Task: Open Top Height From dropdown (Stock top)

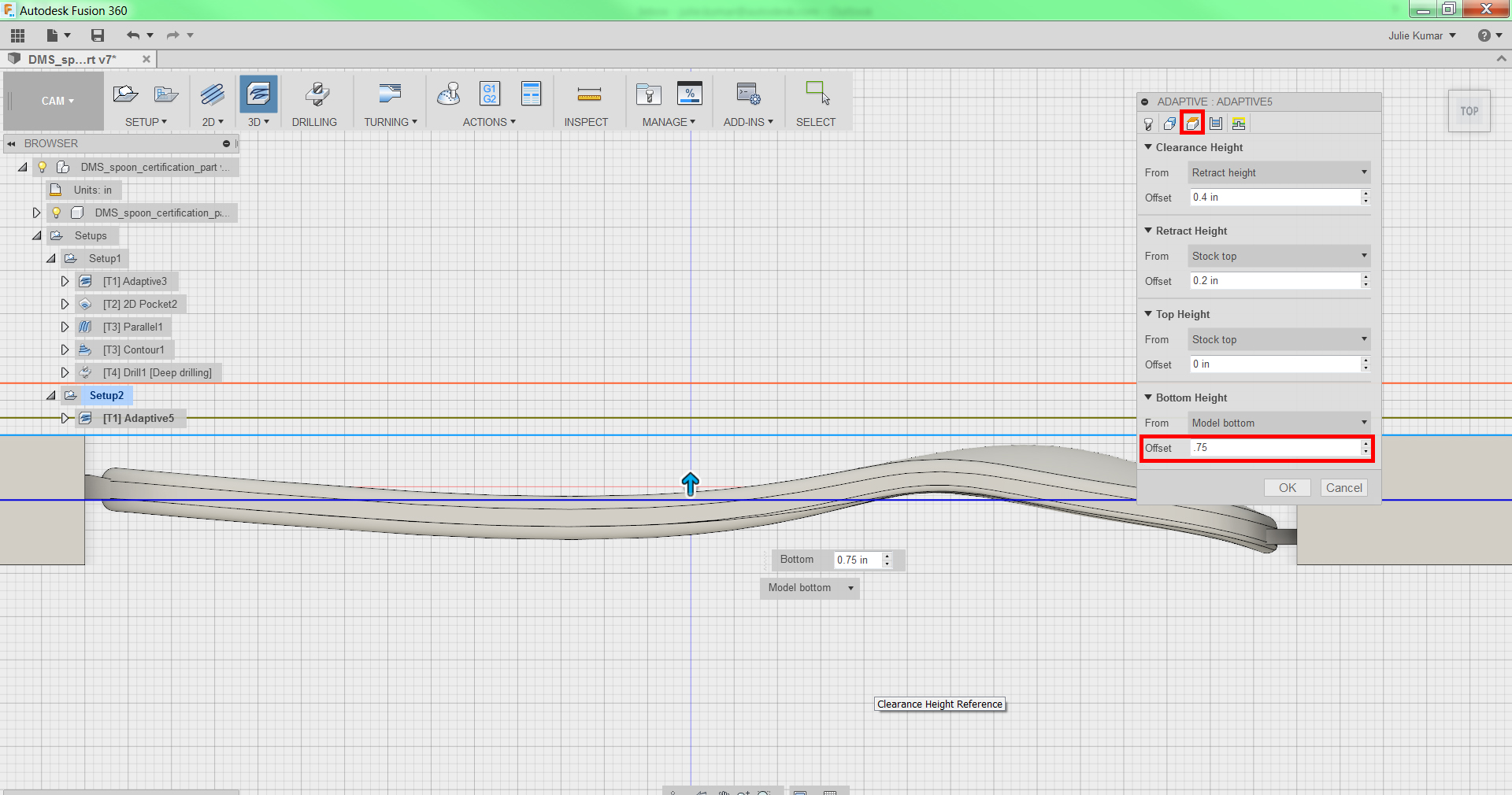Action: [x=1279, y=339]
